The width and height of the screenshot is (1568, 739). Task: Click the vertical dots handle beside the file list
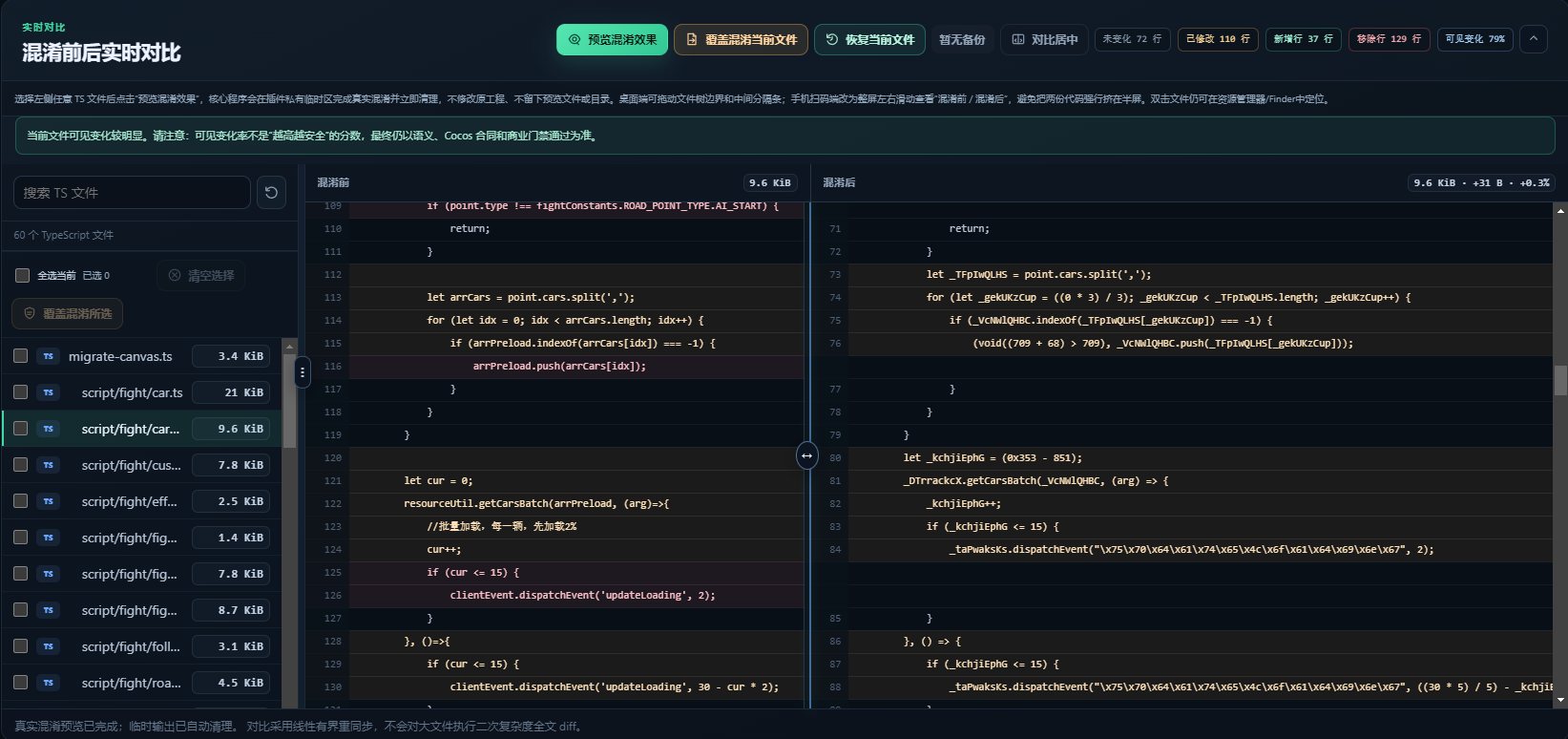pos(303,372)
